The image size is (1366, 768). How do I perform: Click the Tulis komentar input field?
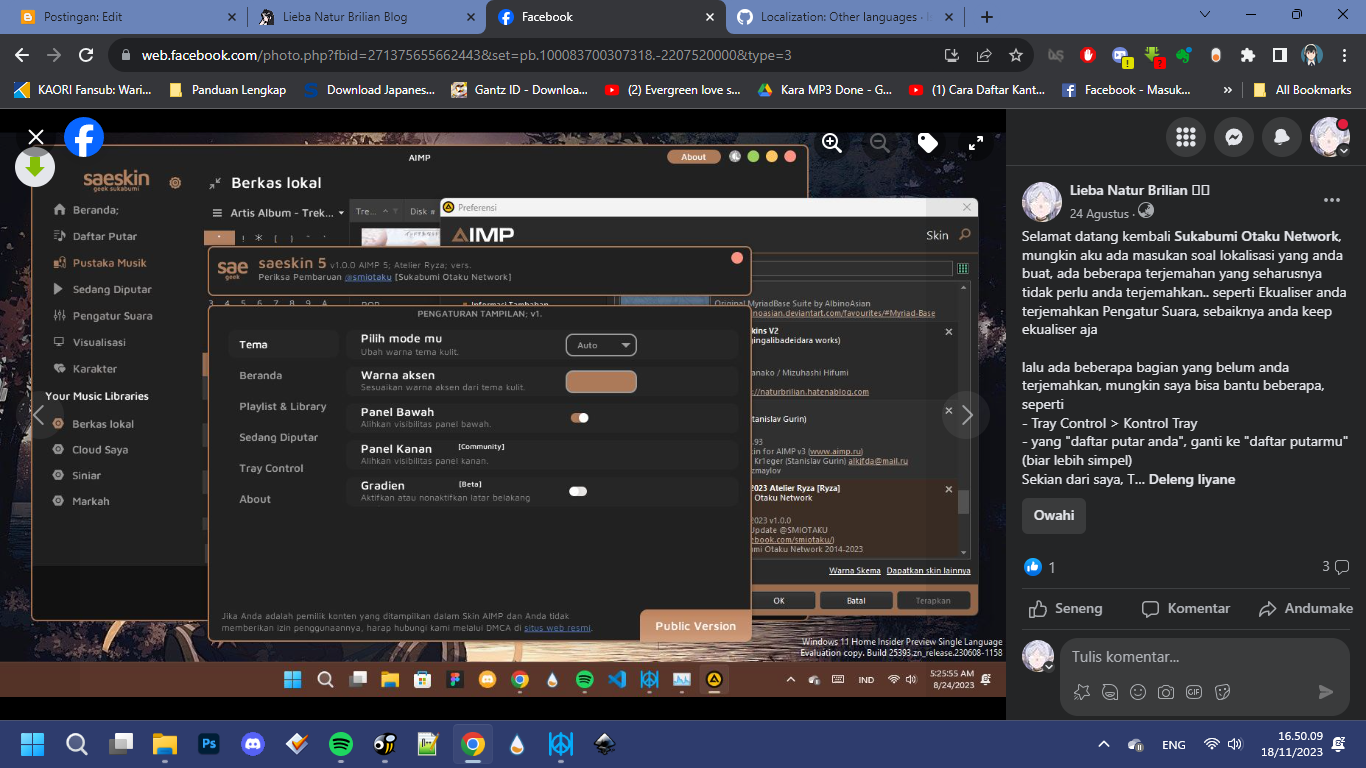[x=1205, y=657]
